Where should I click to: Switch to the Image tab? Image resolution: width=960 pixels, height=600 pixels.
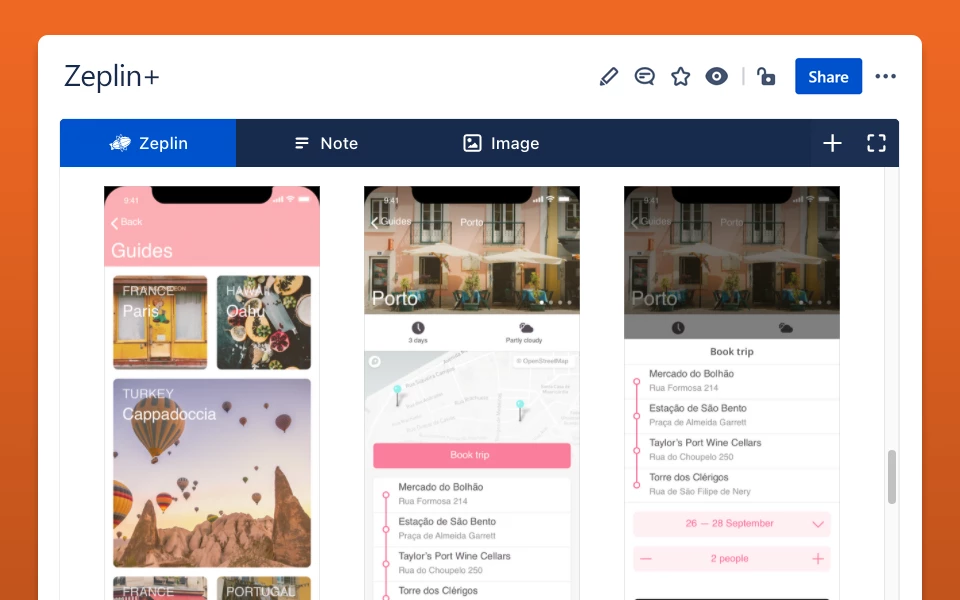click(501, 143)
